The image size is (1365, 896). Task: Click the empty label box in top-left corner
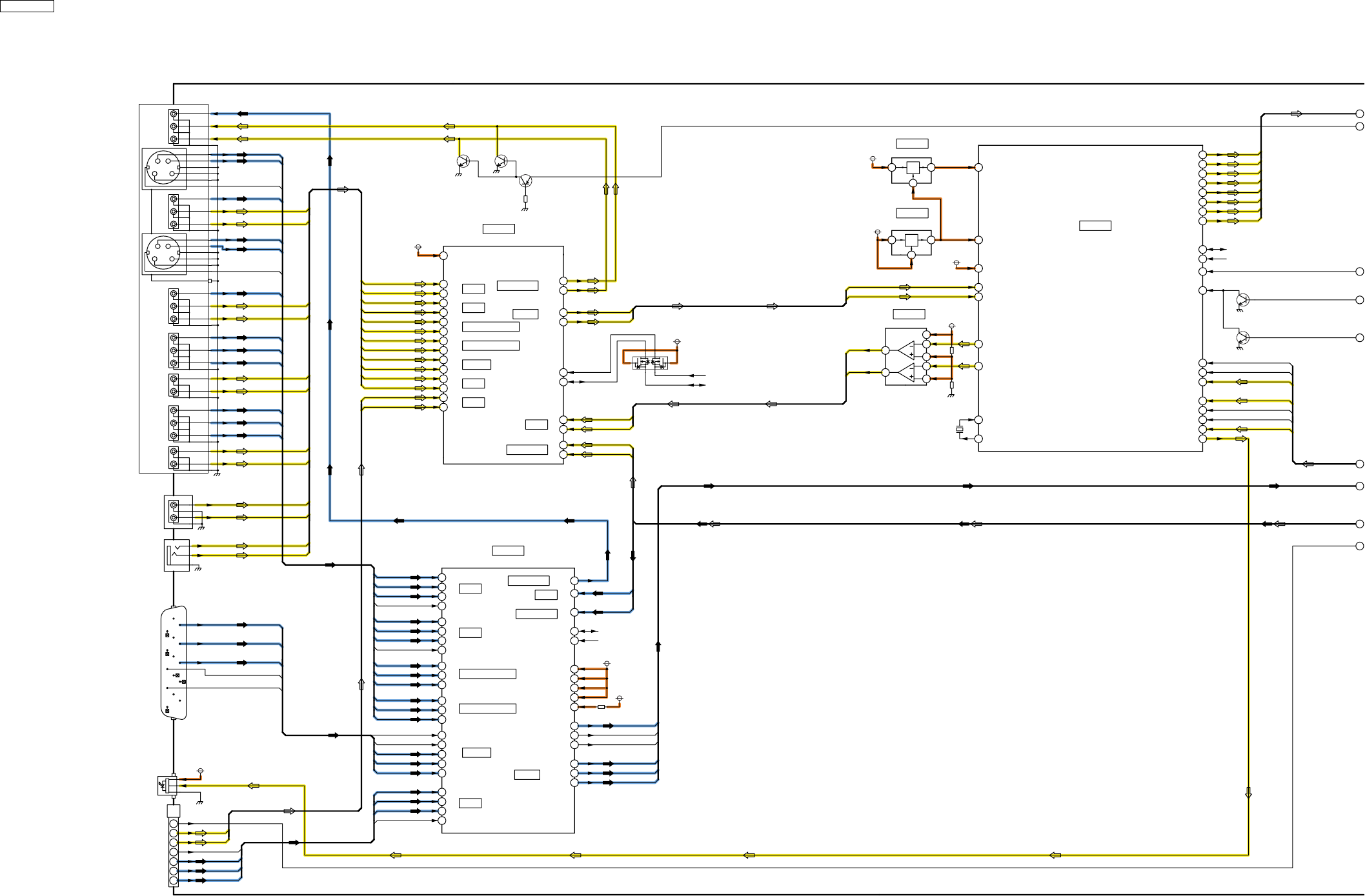(27, 6)
